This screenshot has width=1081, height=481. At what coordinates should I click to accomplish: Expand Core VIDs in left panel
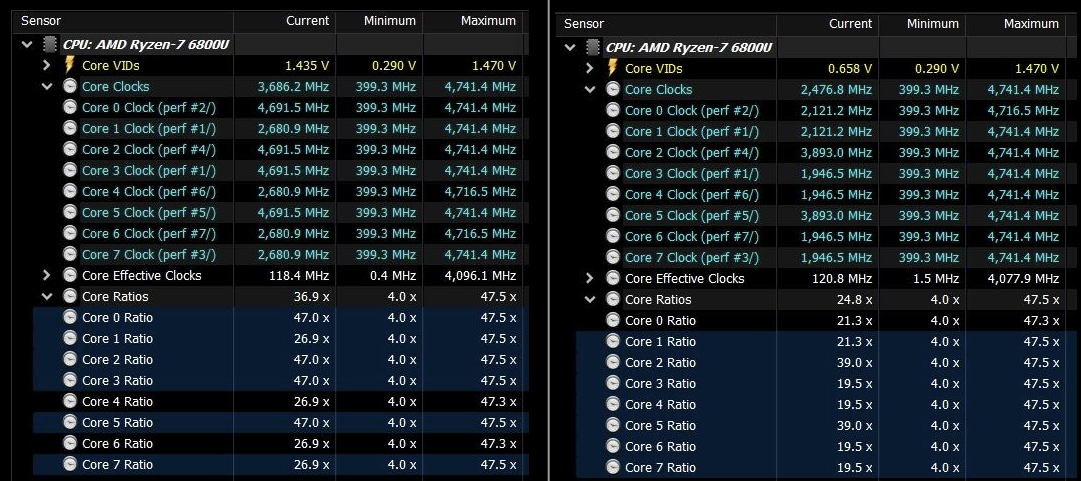pyautogui.click(x=47, y=65)
